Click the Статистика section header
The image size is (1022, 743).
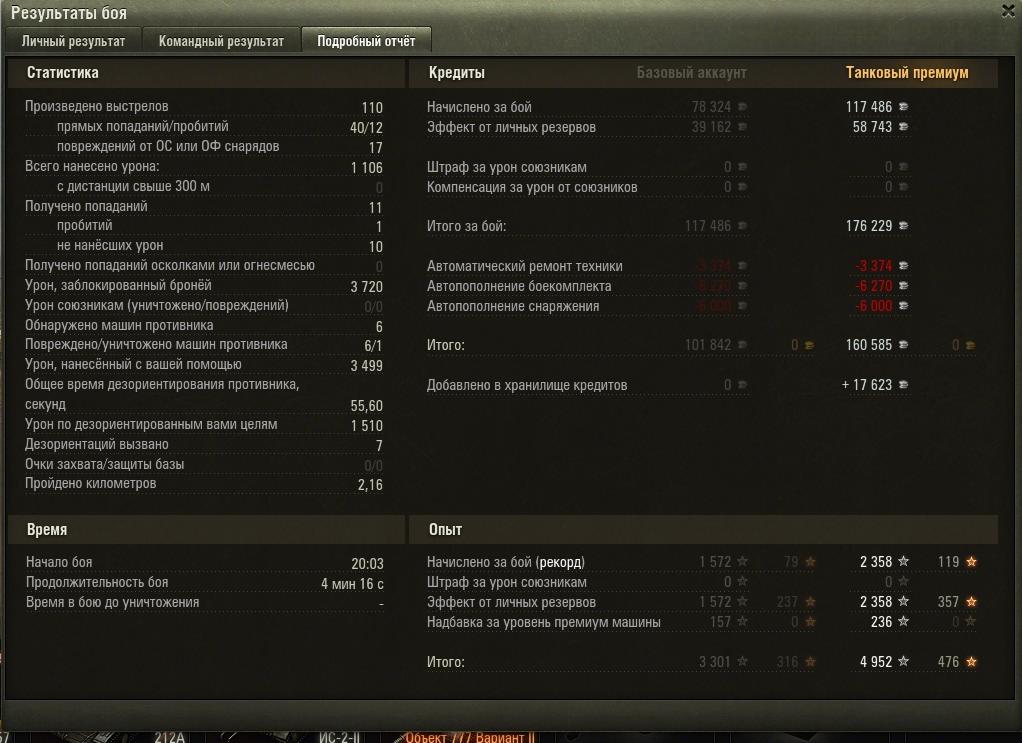coord(63,72)
